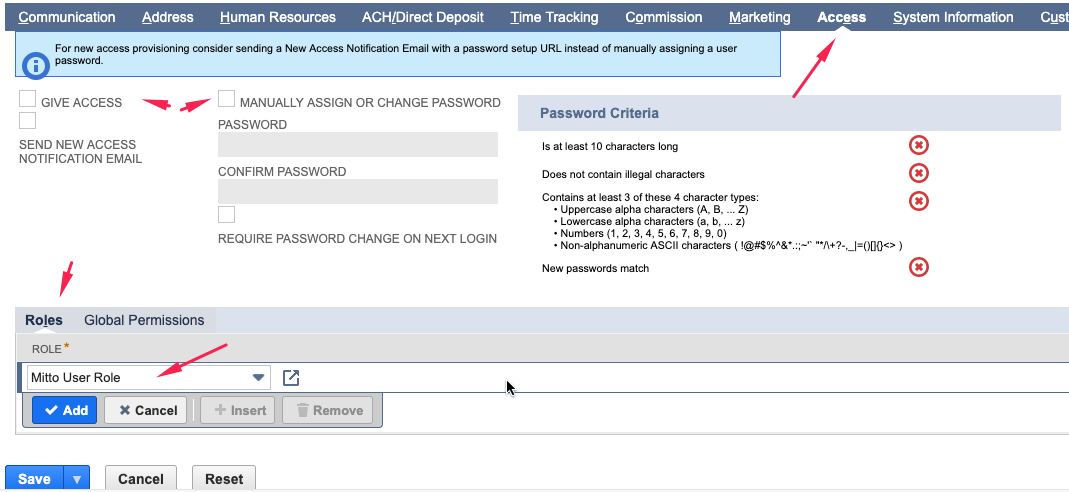1069x492 pixels.
Task: Focus the Confirm Password field
Action: (x=358, y=192)
